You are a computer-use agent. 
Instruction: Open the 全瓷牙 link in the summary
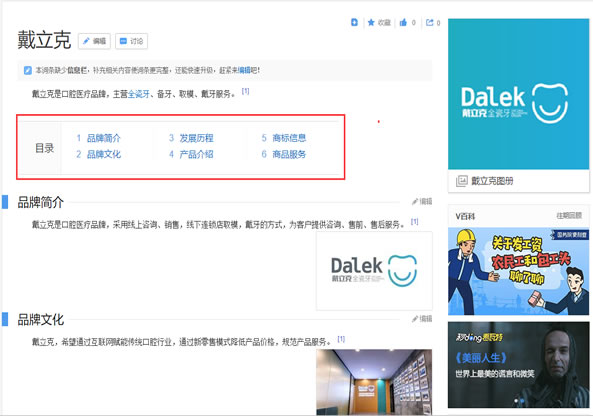click(139, 94)
